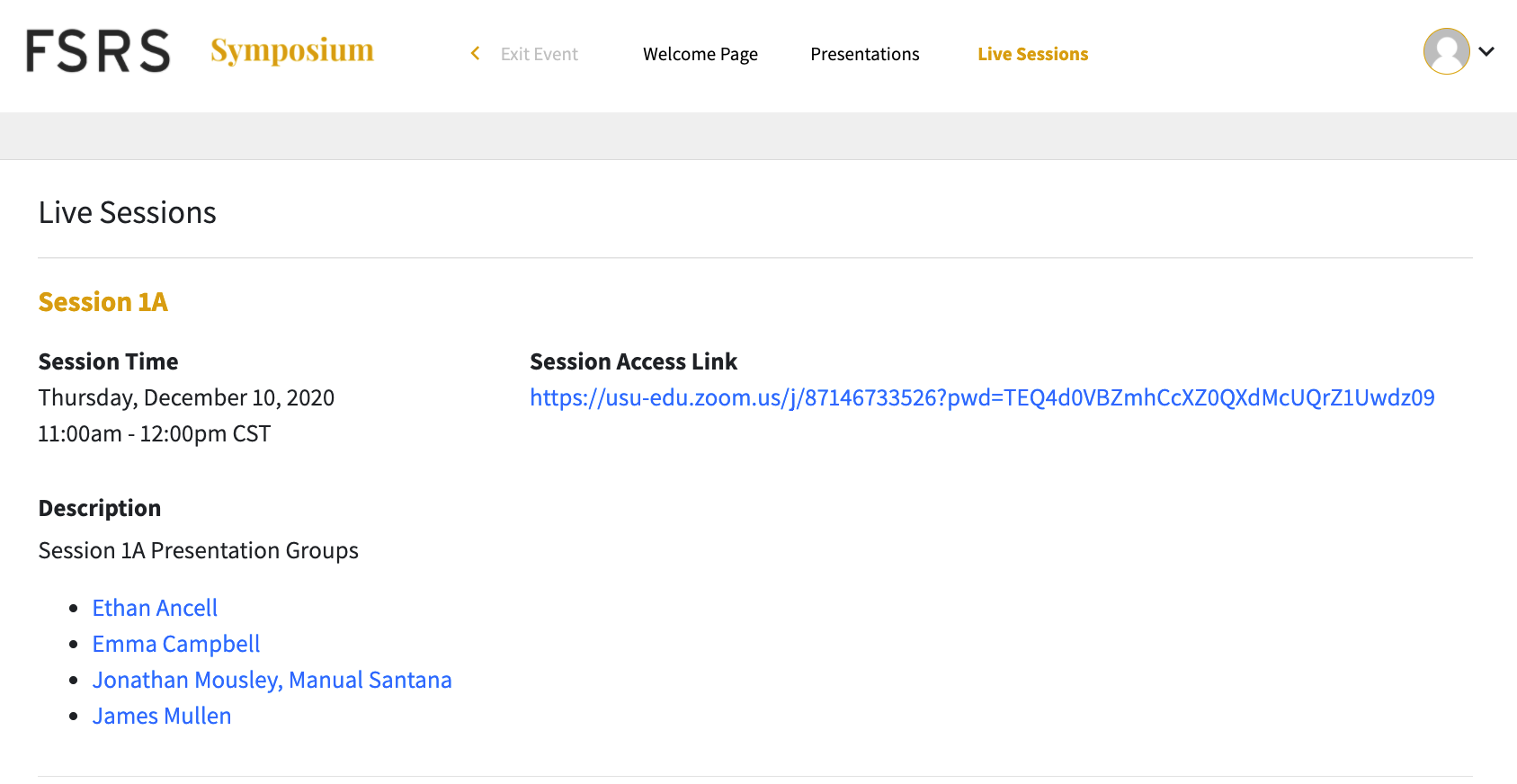This screenshot has height=784, width=1517.
Task: Select Live Sessions in the top navigation
Action: point(1032,54)
